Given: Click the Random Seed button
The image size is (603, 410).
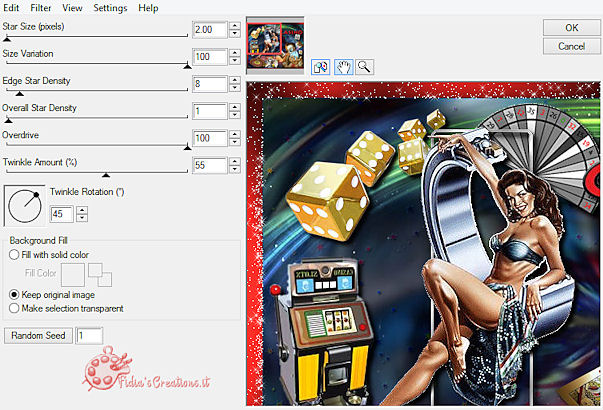Looking at the screenshot, I should tap(38, 335).
